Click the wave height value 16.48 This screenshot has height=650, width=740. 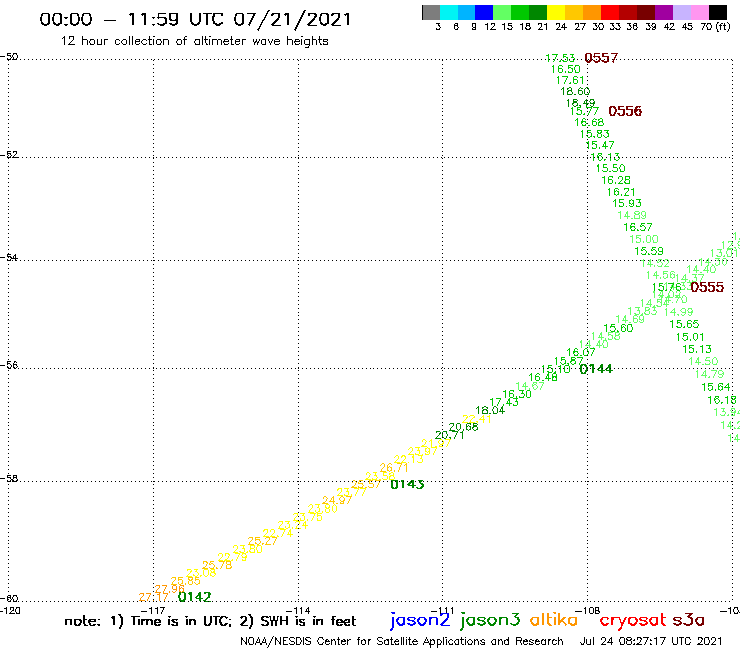pyautogui.click(x=542, y=378)
